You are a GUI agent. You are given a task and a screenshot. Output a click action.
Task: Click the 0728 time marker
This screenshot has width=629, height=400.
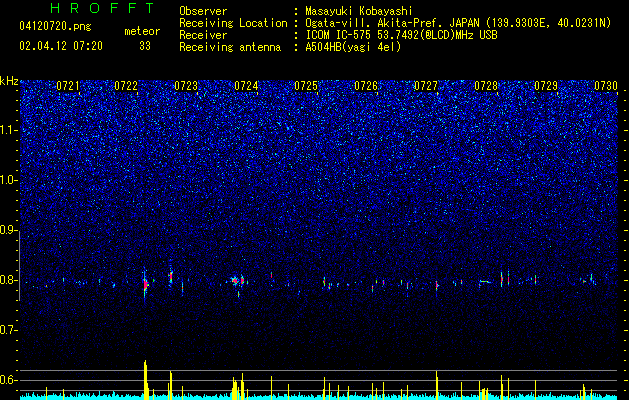pyautogui.click(x=486, y=86)
